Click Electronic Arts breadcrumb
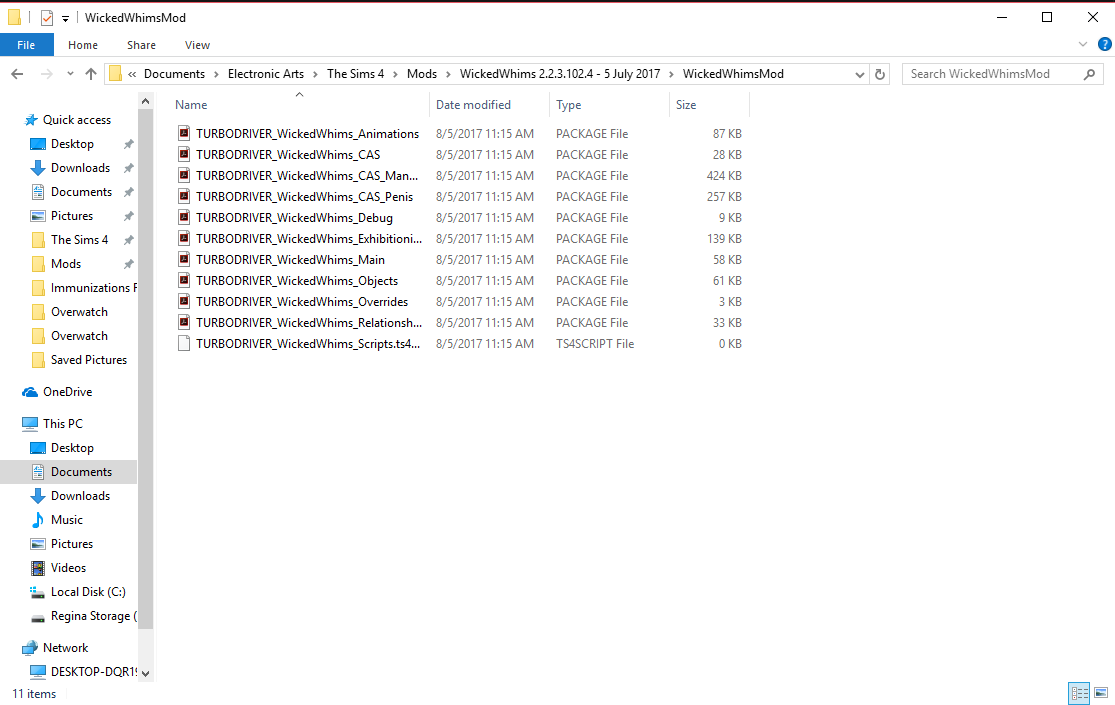The width and height of the screenshot is (1115, 705). pos(266,74)
